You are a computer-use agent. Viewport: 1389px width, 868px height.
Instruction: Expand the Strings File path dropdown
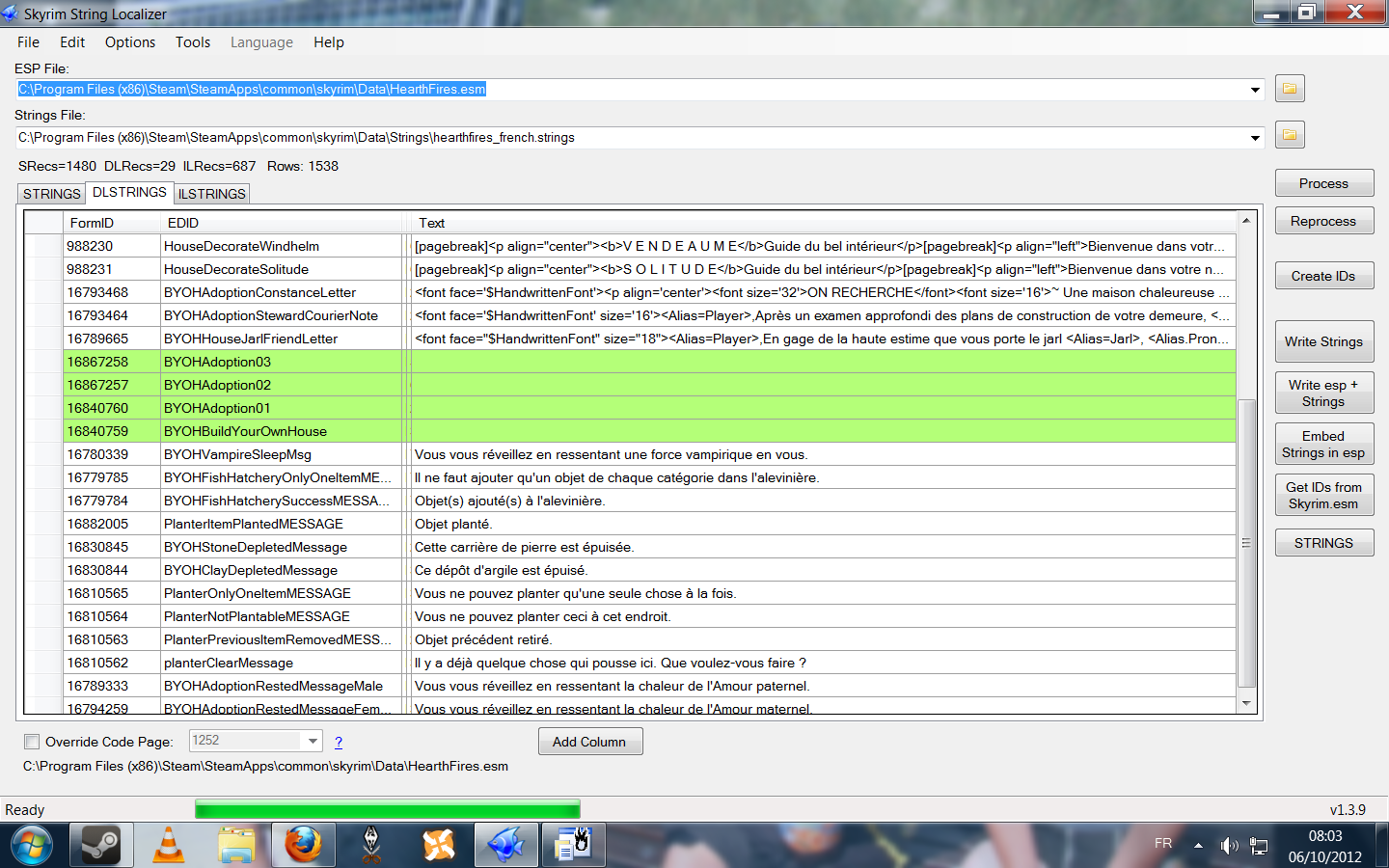(x=1255, y=138)
